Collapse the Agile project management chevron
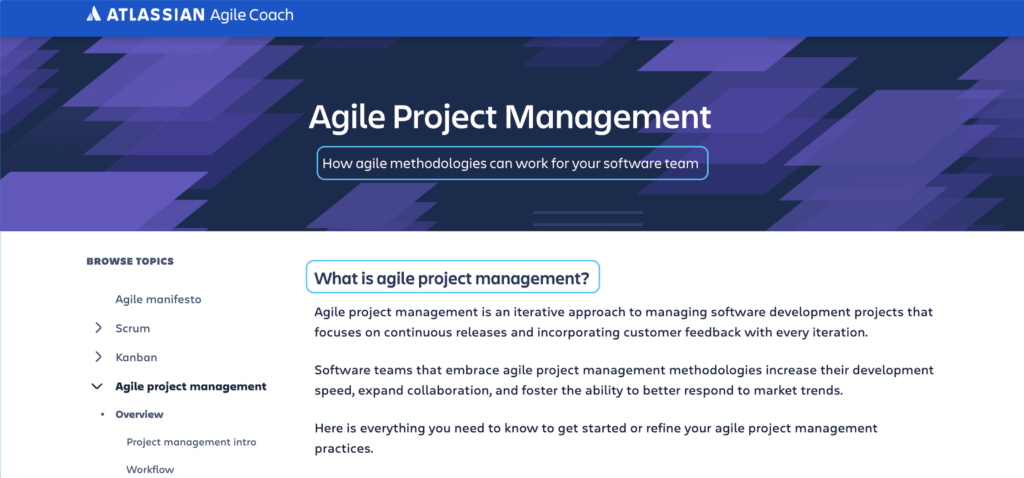1024x478 pixels. [x=97, y=386]
